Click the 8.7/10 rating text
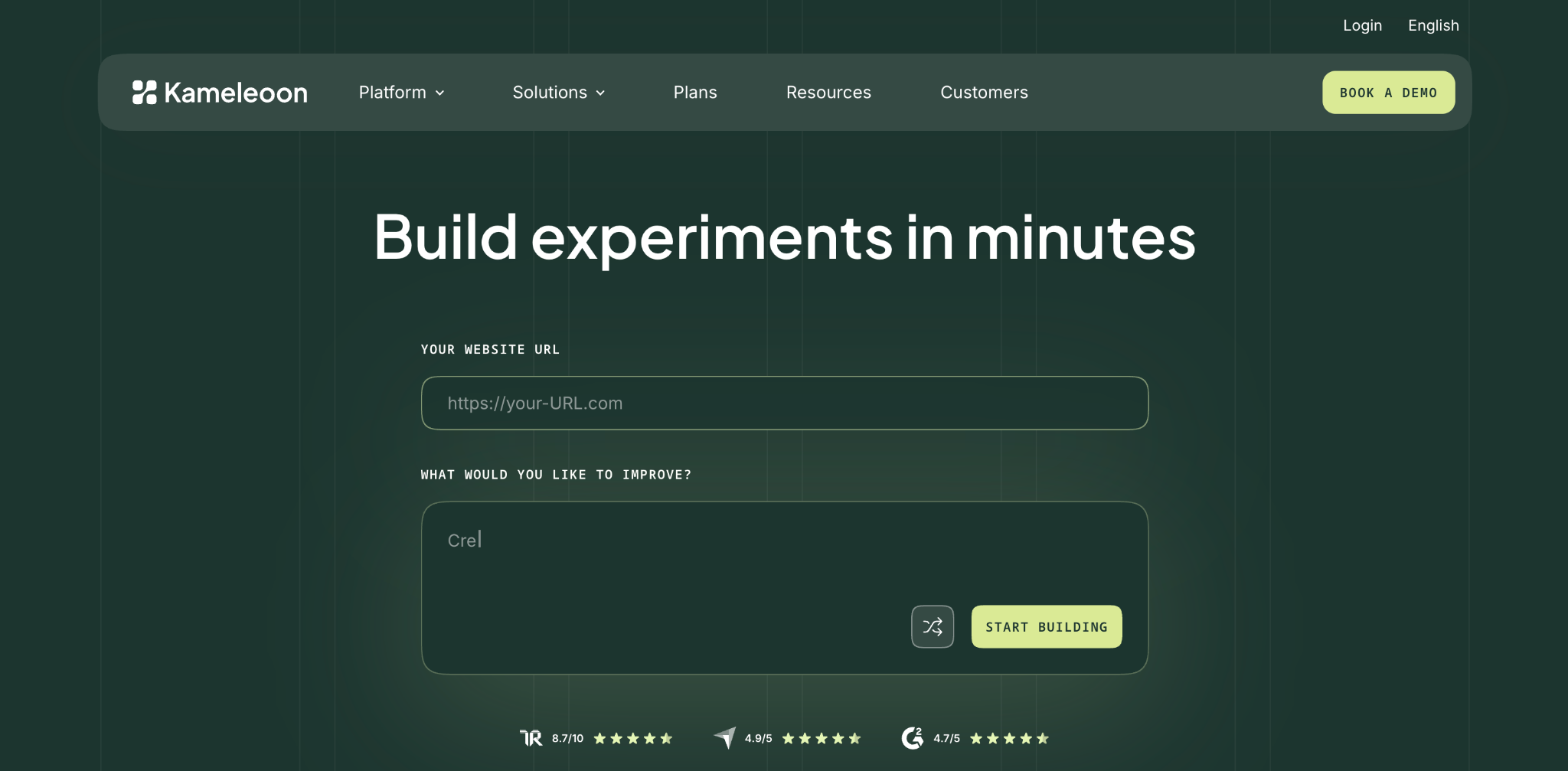The image size is (1568, 771). coord(567,738)
